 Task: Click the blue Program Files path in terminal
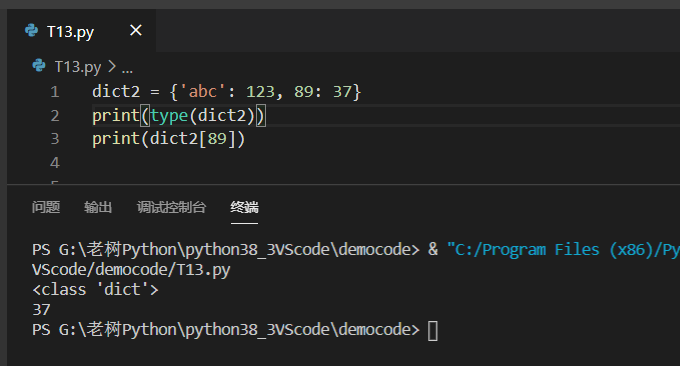tap(563, 250)
